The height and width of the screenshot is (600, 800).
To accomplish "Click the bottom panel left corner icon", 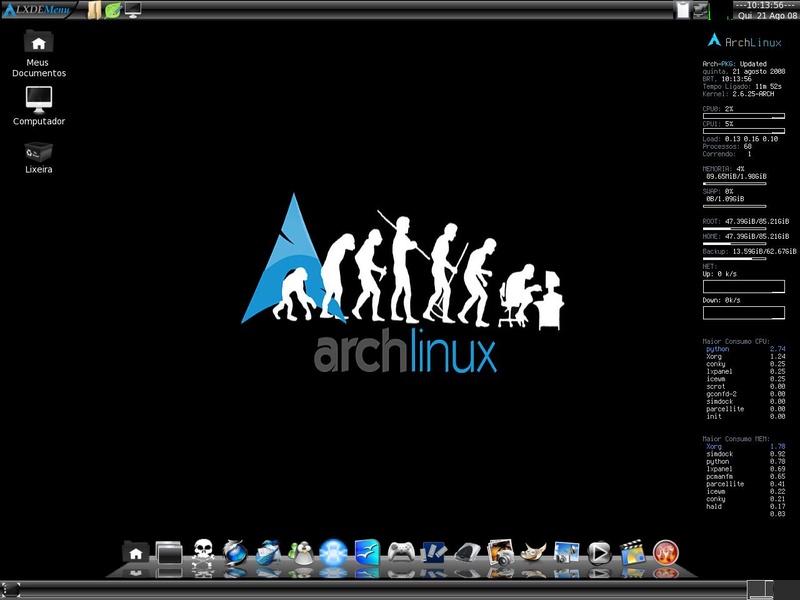I will 10,590.
